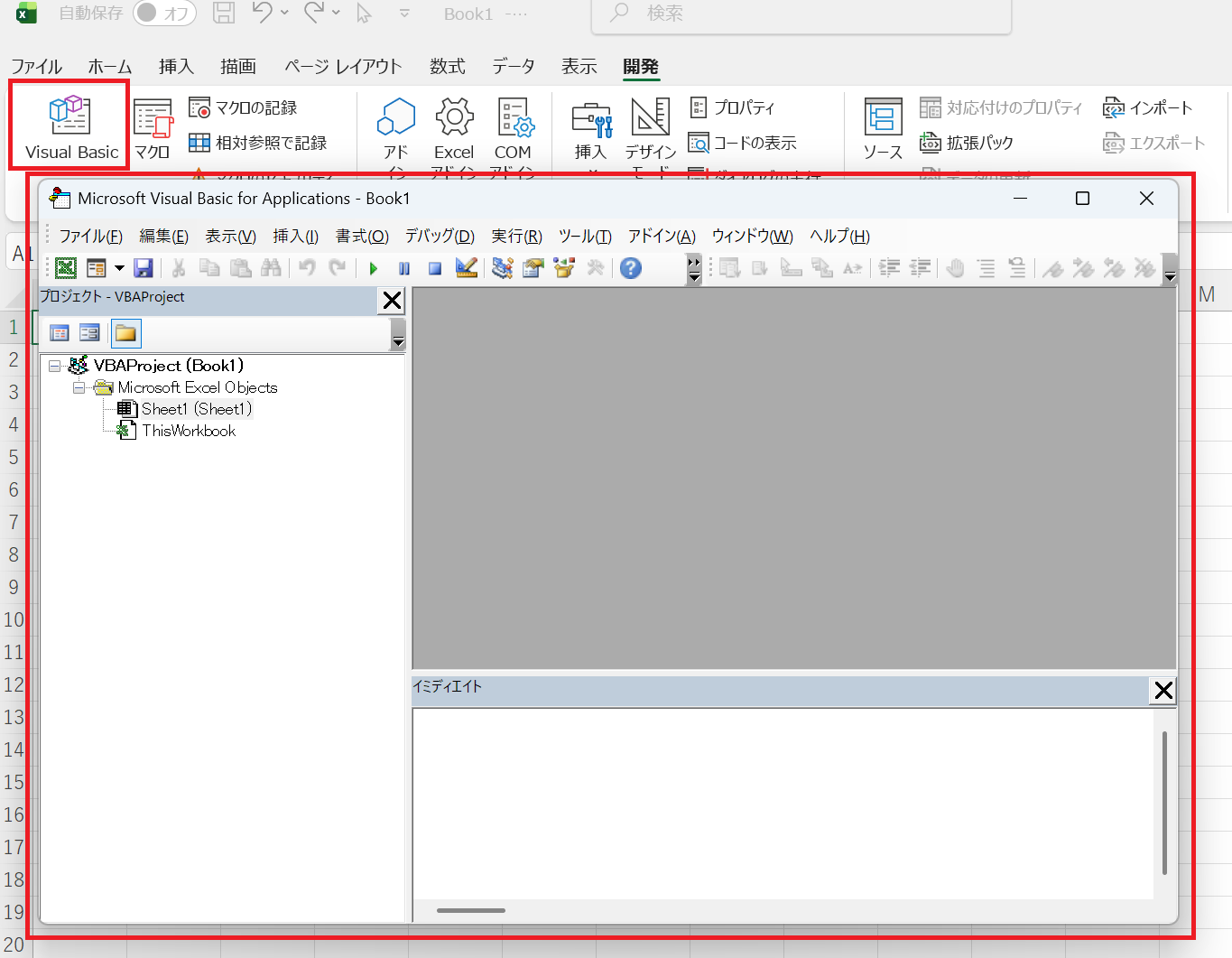The height and width of the screenshot is (958, 1232).
Task: Click Project Explorer toolbar icon
Action: pos(503,268)
